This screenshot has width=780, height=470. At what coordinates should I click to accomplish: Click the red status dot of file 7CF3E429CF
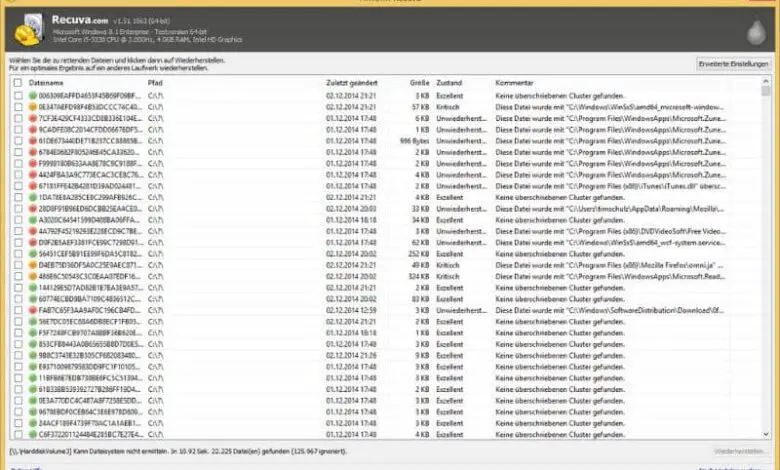click(33, 118)
